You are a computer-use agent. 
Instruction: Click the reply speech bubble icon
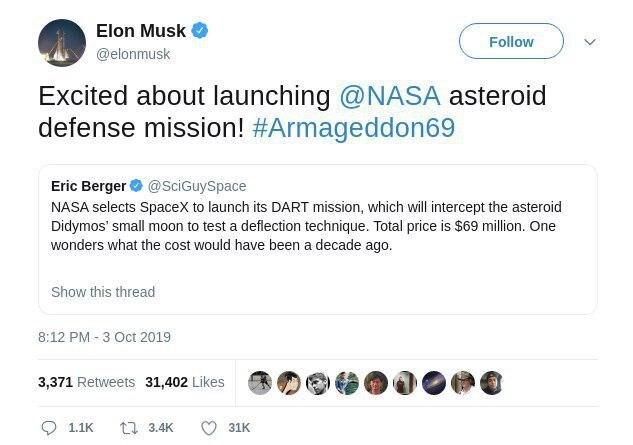(x=49, y=428)
